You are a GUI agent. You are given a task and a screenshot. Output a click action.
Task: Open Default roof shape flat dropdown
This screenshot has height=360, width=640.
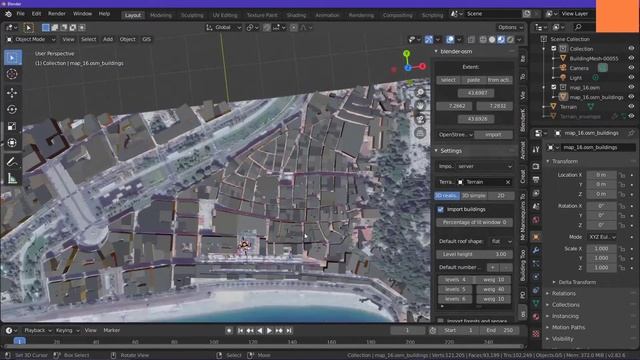coord(501,241)
